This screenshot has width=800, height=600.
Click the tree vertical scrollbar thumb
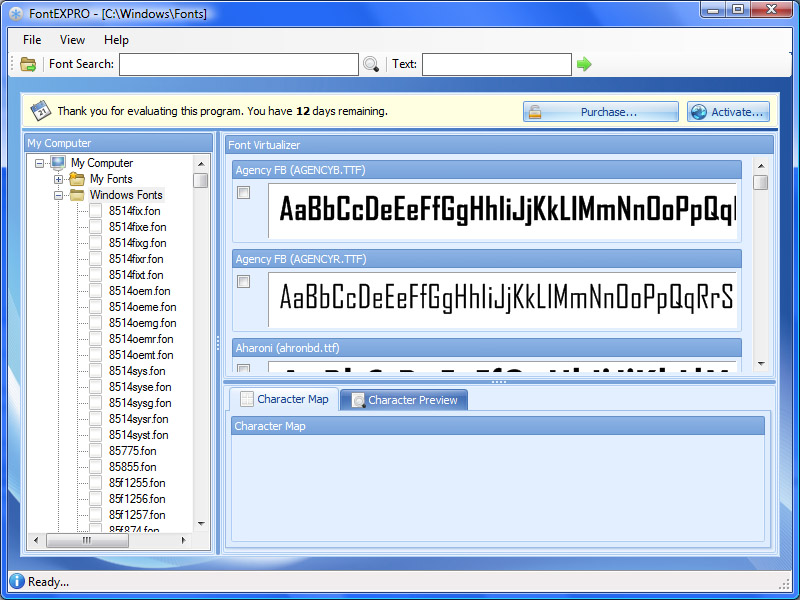201,181
